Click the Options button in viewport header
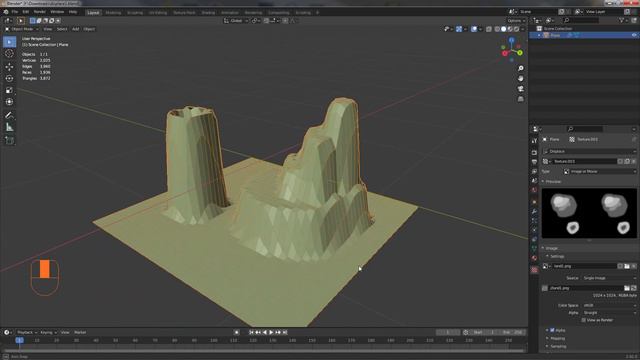 coord(516,20)
